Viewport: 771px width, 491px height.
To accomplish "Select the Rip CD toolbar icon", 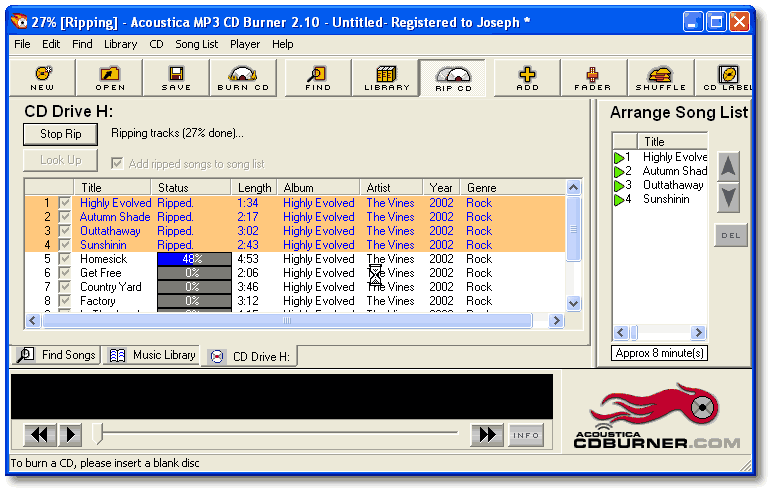I will pos(453,78).
